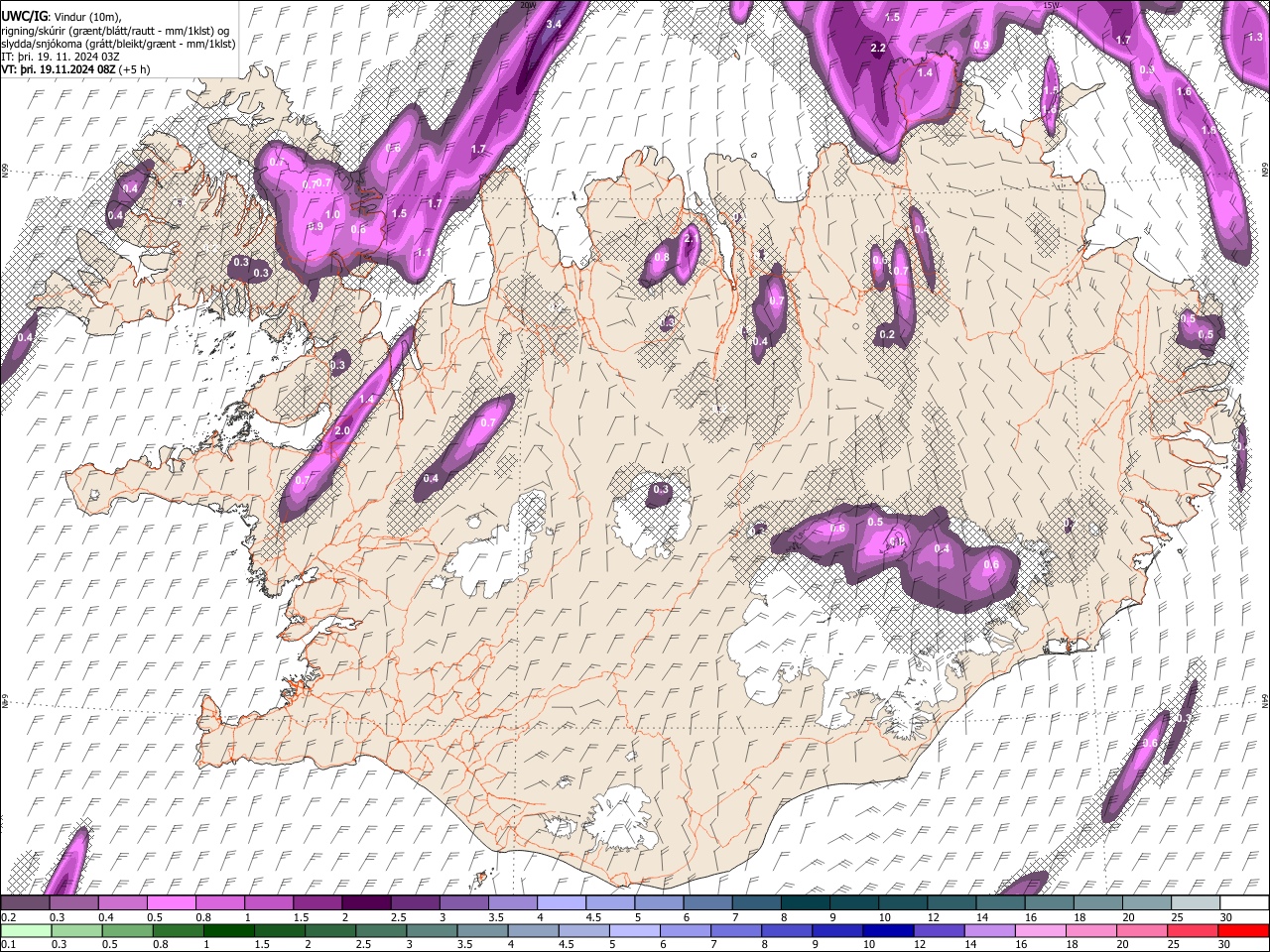Click the 'VT: þri. 19.11.2024 08Z (+5 h)' line
Viewport: 1270px width, 952px height.
(x=76, y=69)
